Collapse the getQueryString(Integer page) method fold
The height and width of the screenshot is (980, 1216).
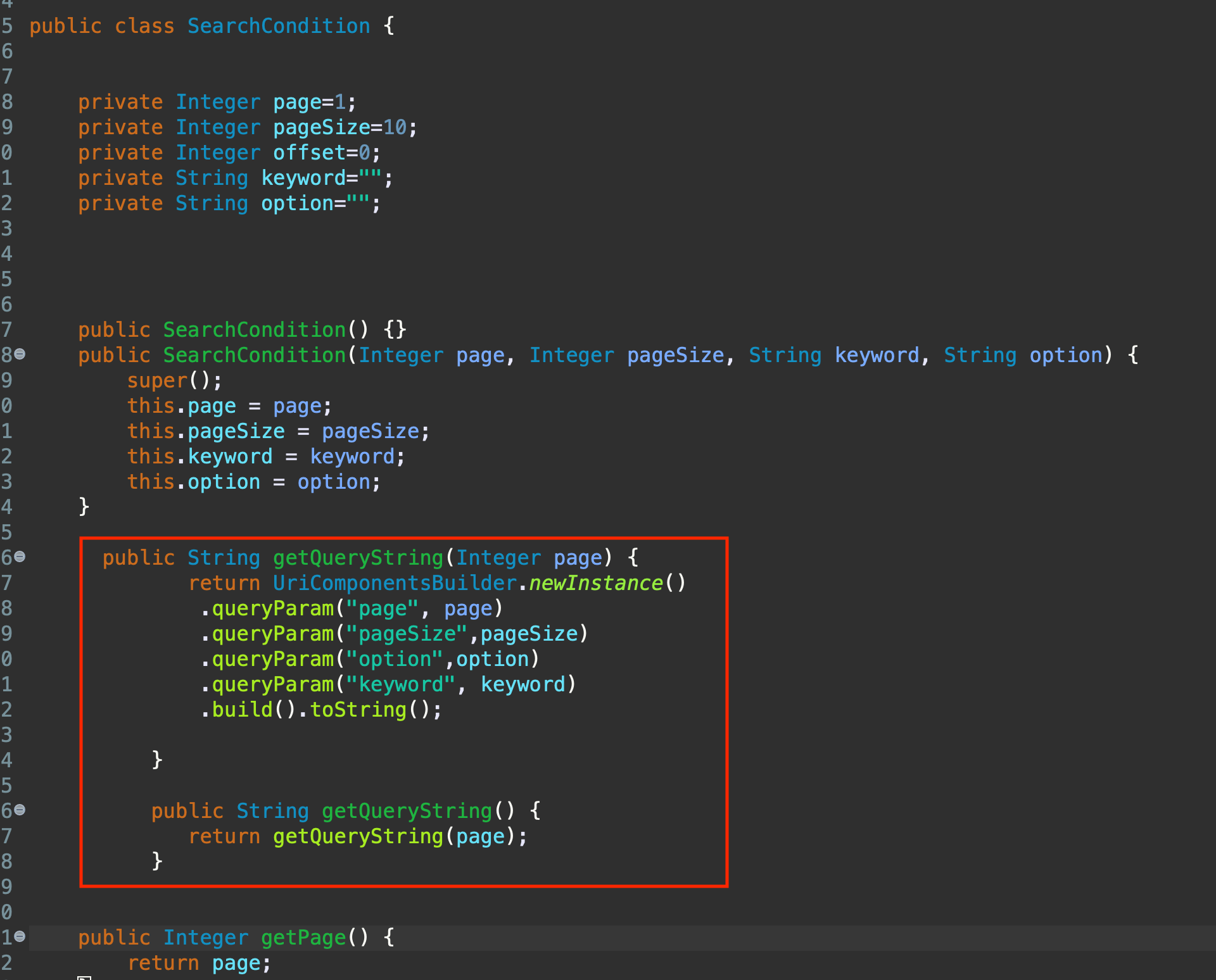20,557
